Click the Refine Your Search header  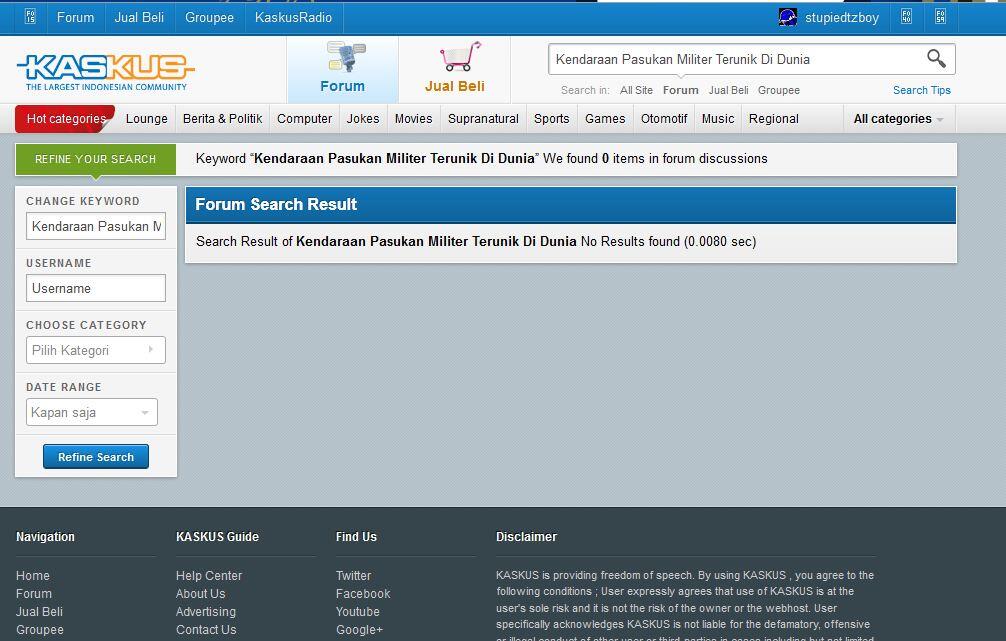point(96,159)
